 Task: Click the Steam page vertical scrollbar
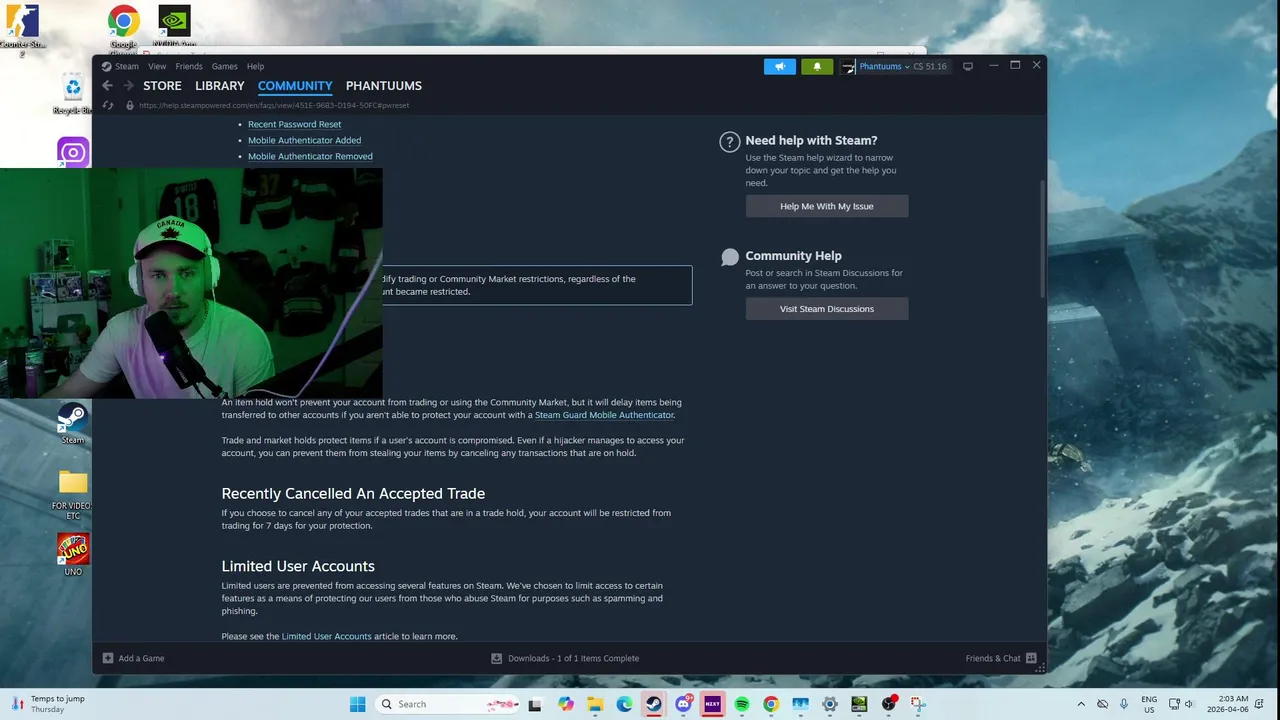click(1043, 238)
